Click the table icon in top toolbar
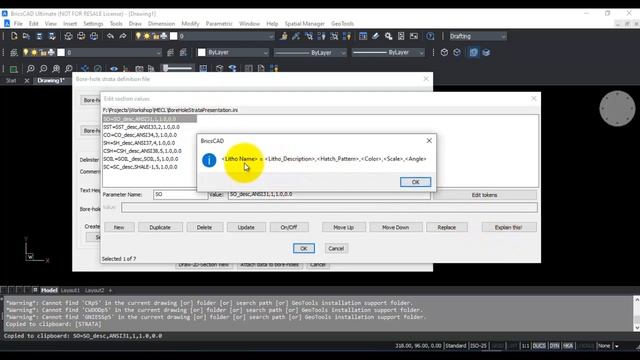This screenshot has width=640, height=360. [x=363, y=36]
